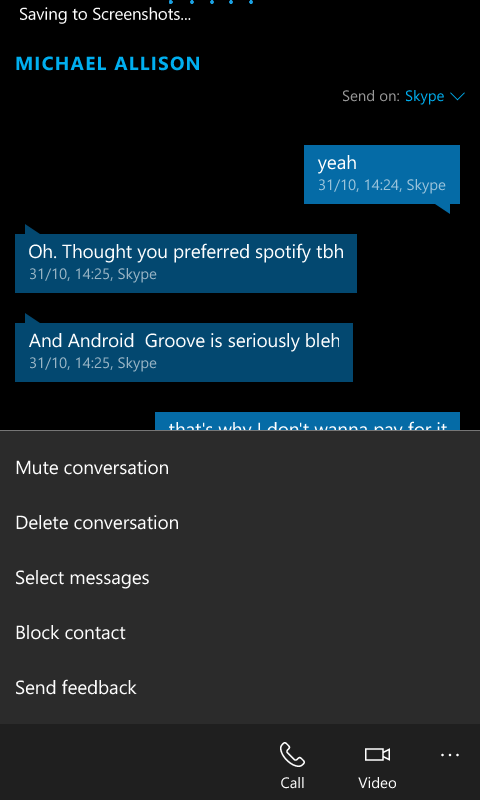
Task: Tap the Call phone icon
Action: [x=292, y=755]
